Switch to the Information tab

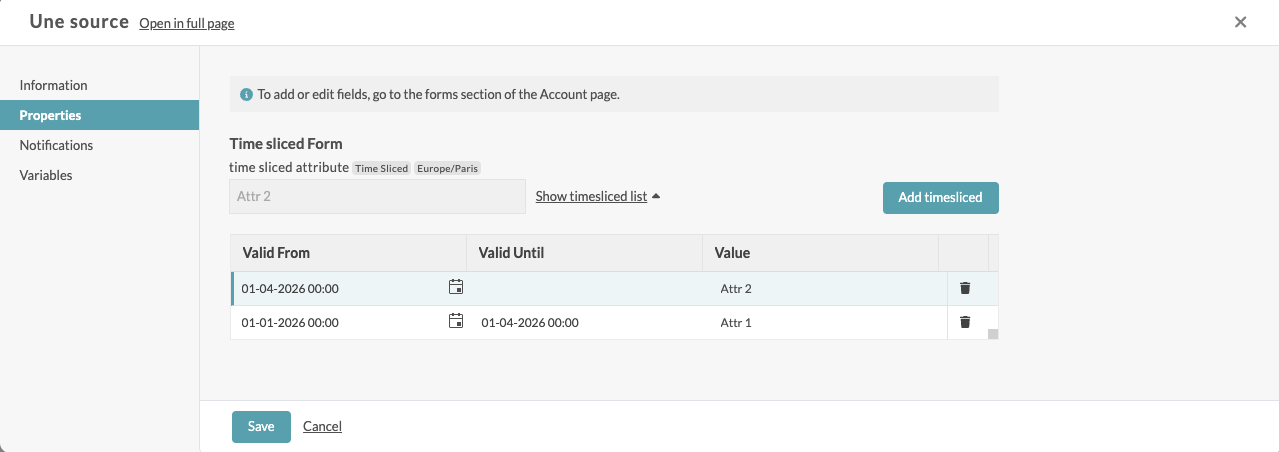point(54,85)
